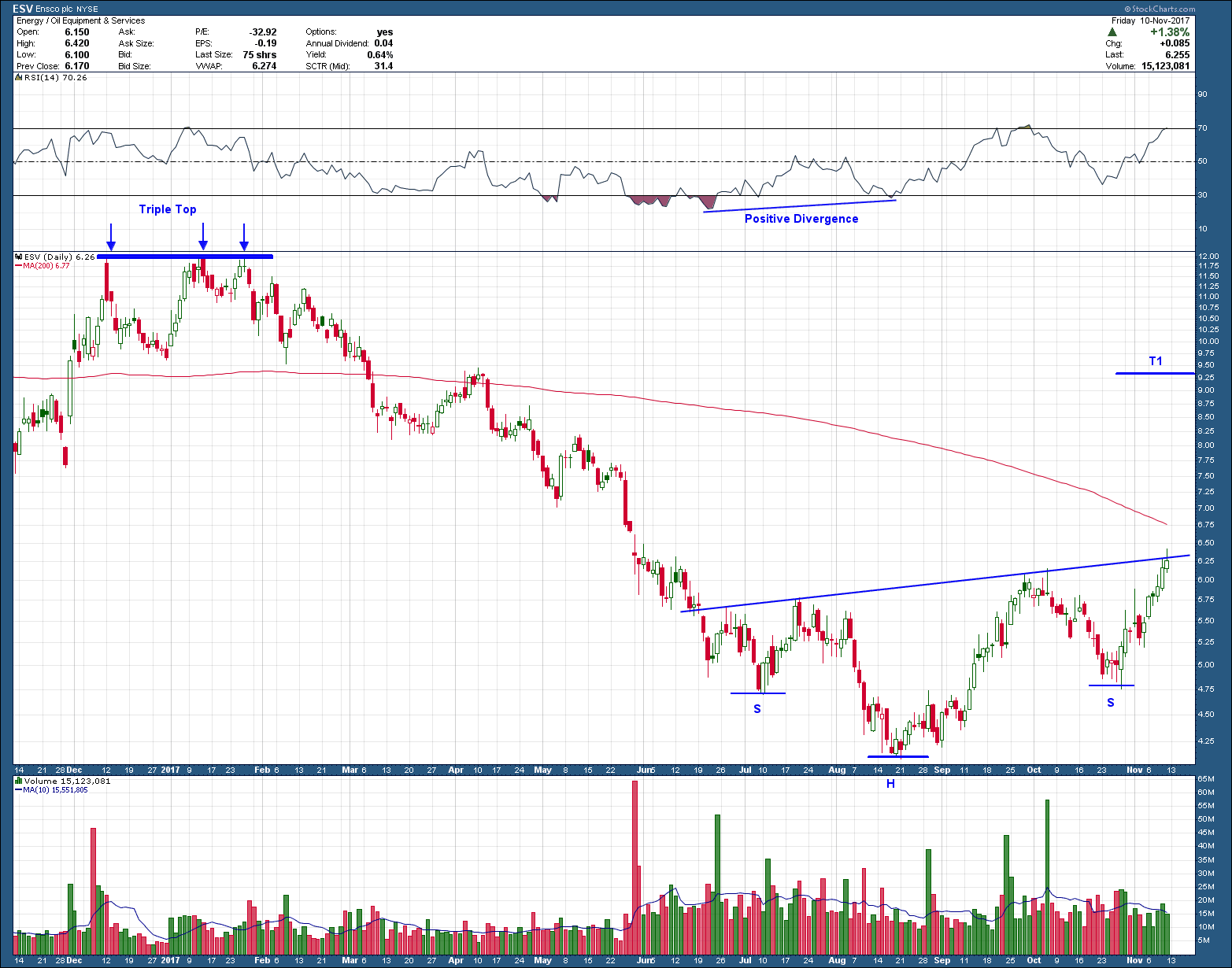This screenshot has width=1232, height=968.
Task: Click the H head label under August low
Action: click(x=891, y=784)
